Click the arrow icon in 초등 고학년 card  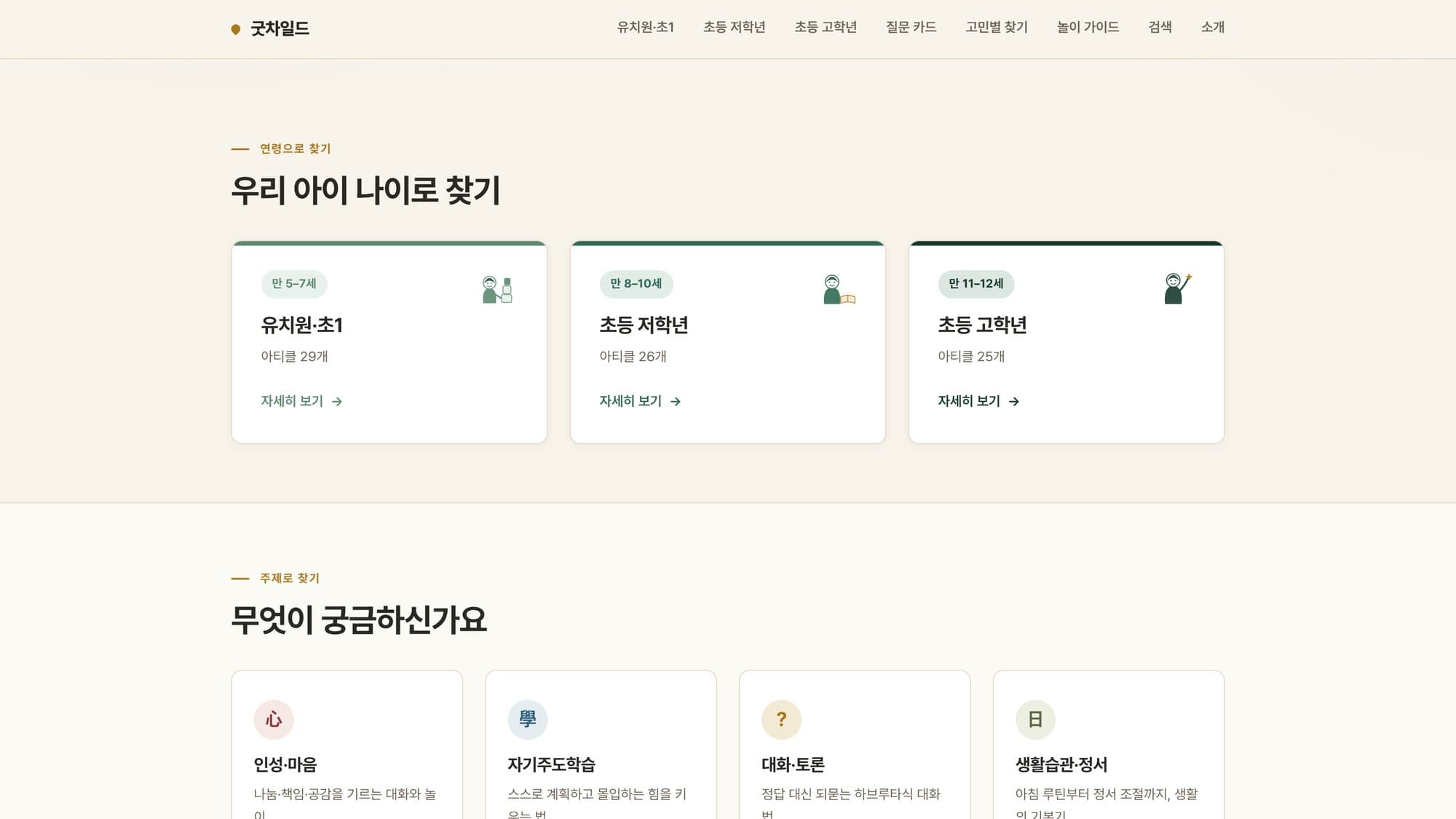[1014, 401]
